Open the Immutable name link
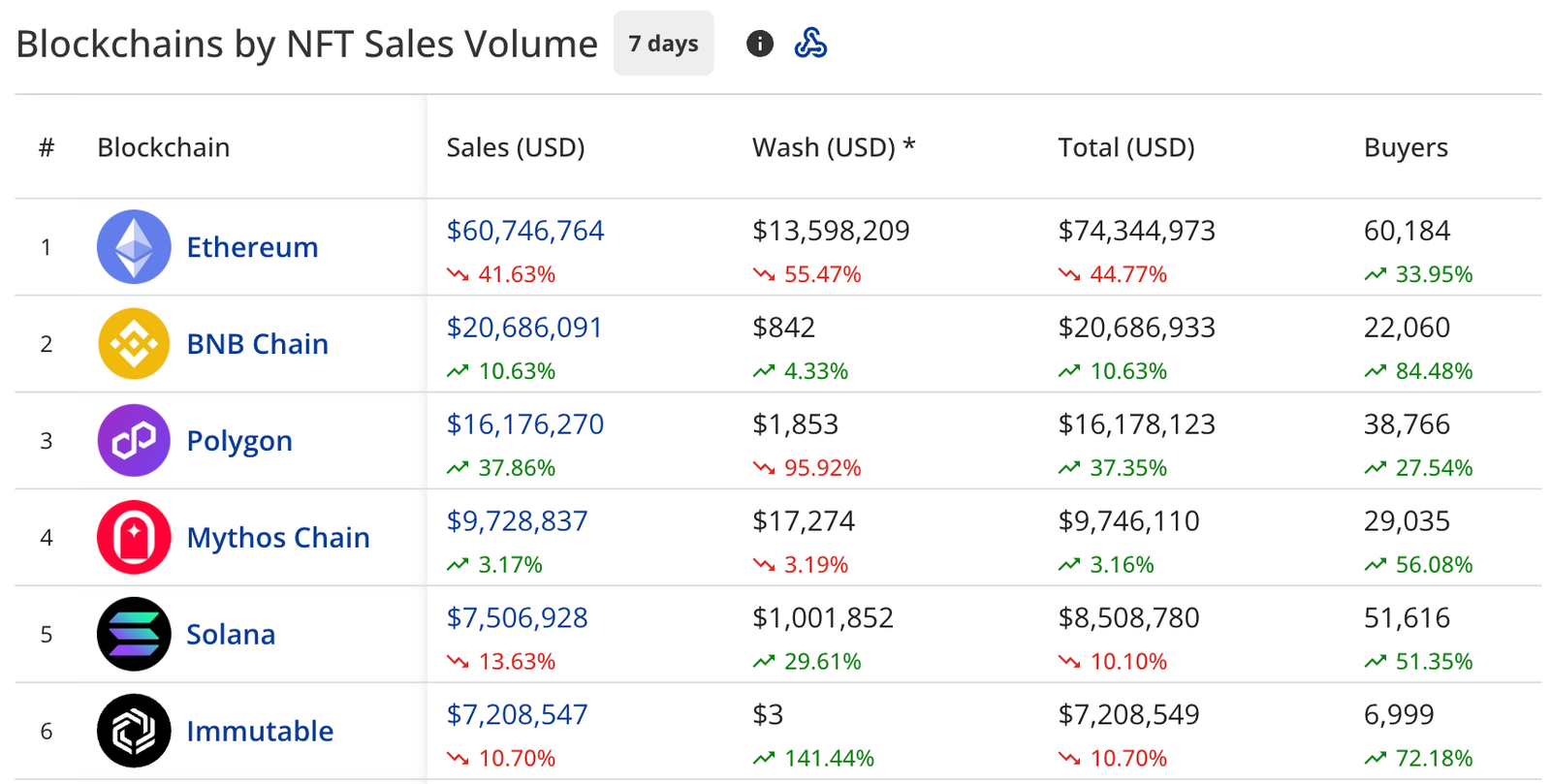The image size is (1551, 784). pos(260,732)
